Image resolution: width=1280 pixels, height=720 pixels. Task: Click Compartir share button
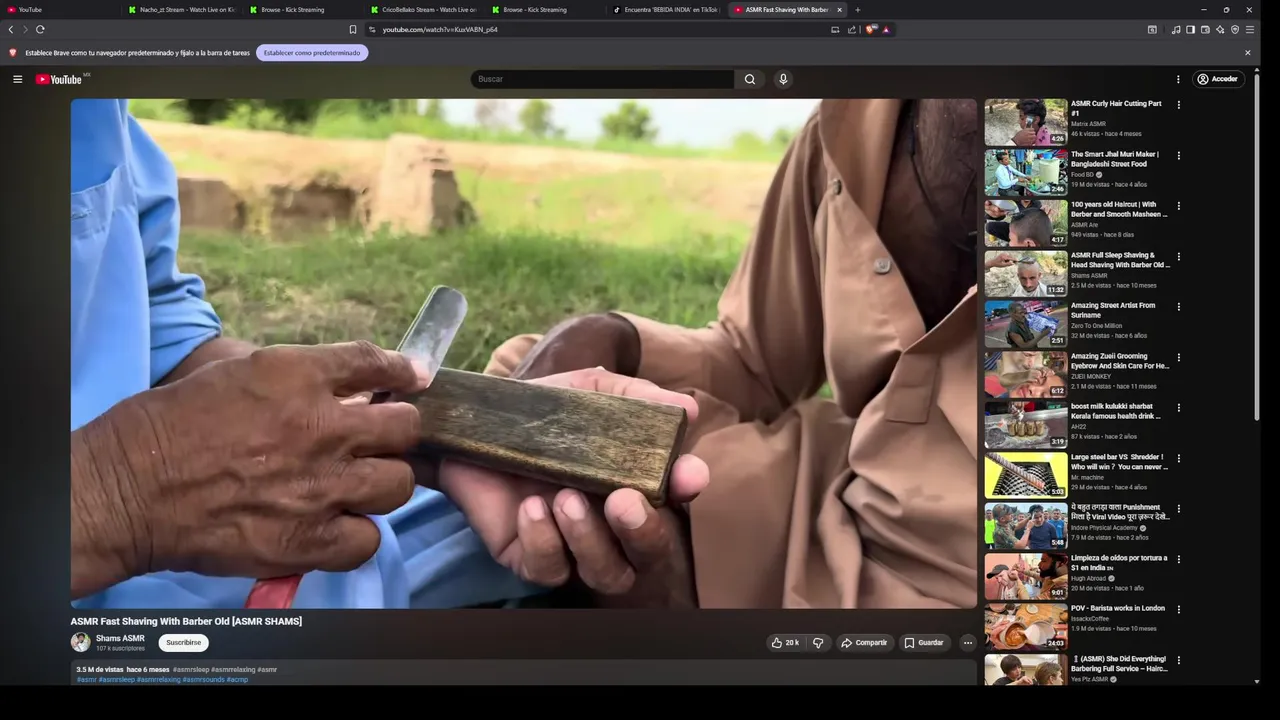coord(864,643)
